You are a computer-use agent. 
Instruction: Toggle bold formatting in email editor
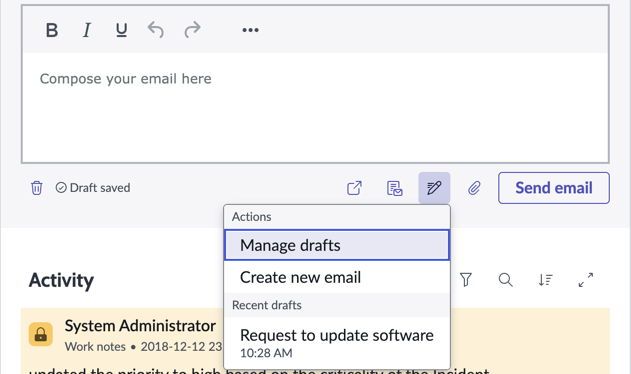click(52, 30)
